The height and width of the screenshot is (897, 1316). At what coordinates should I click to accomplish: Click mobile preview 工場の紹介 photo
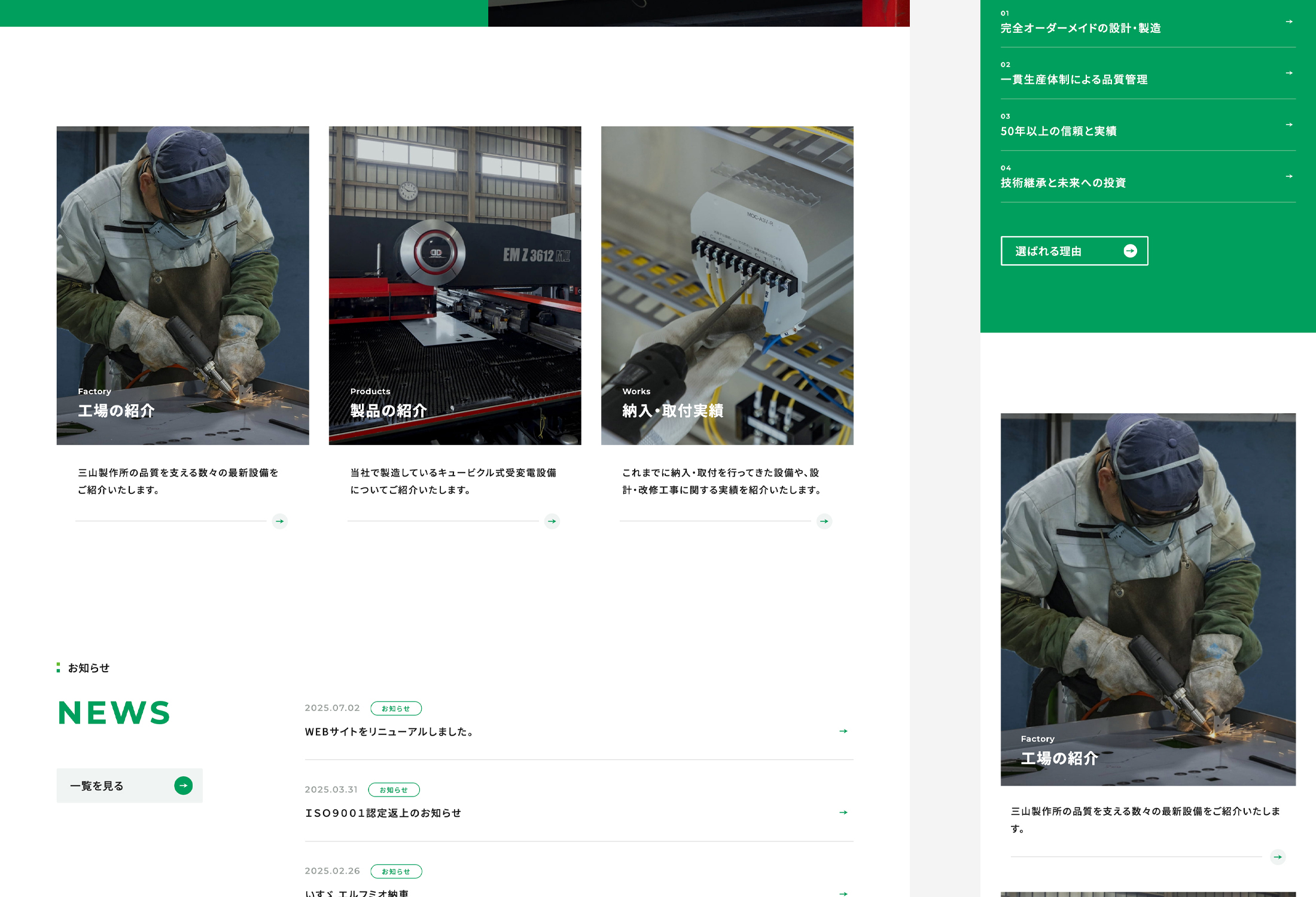1148,599
